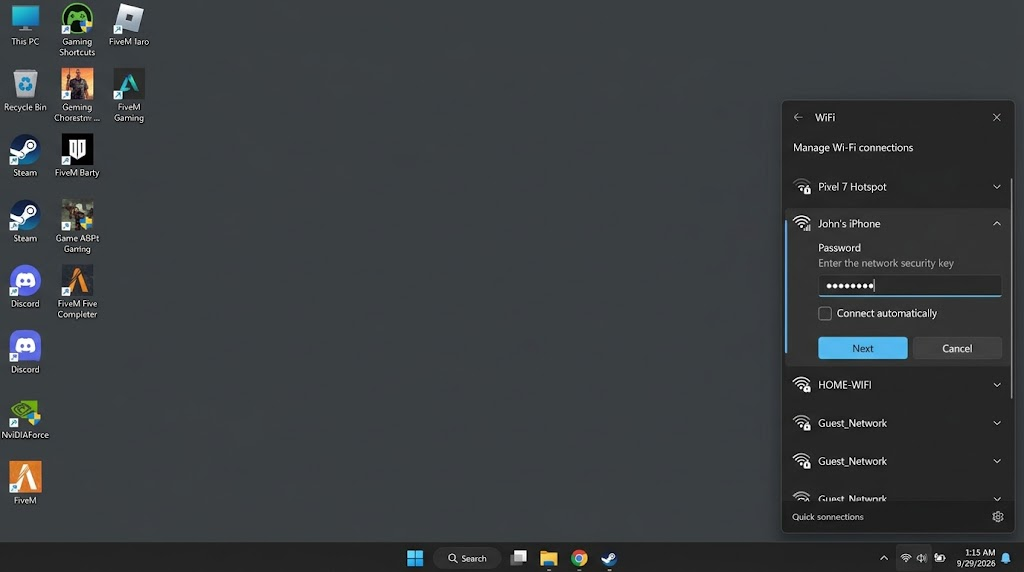Image resolution: width=1024 pixels, height=572 pixels.
Task: Open the clock showing 1:15 AM
Action: (976, 558)
